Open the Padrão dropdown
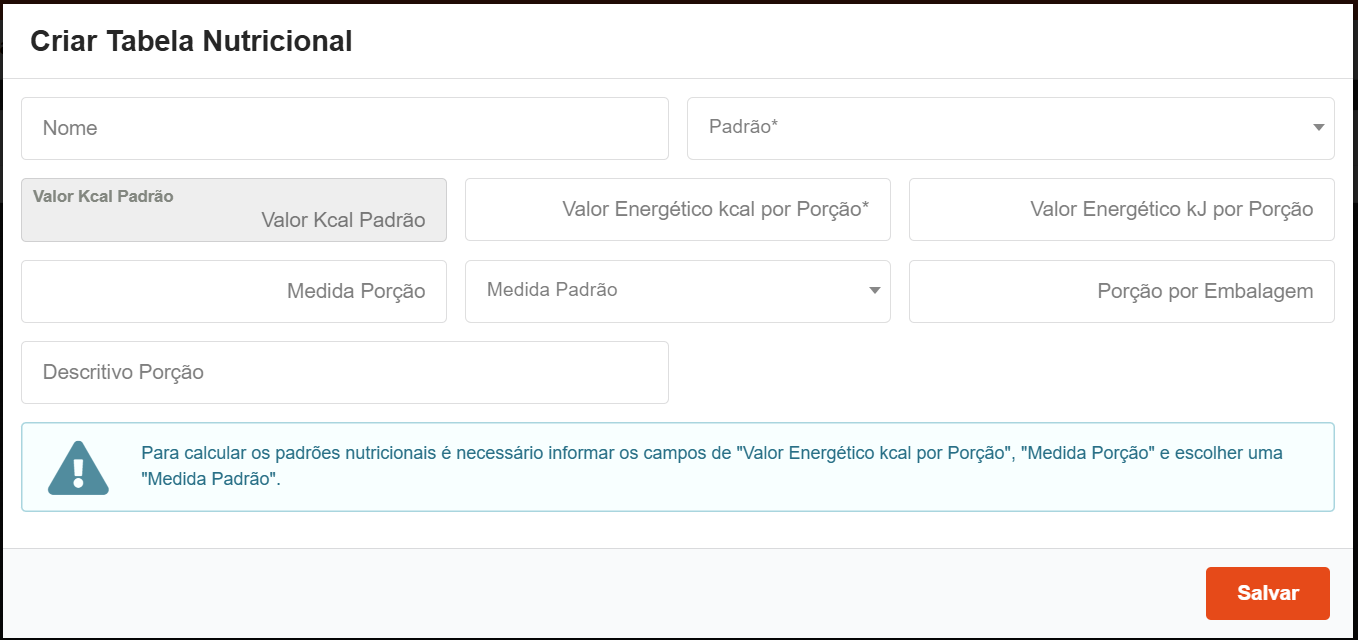Image resolution: width=1358 pixels, height=640 pixels. 1000,128
